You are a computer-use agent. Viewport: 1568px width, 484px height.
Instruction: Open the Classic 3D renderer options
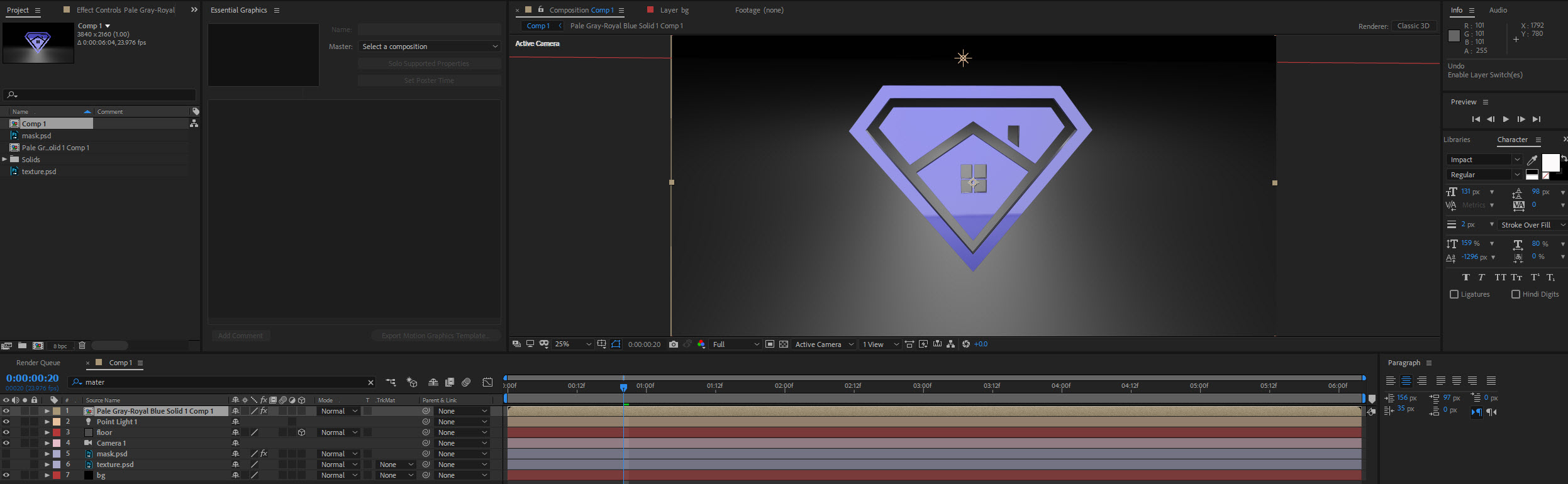coord(1413,26)
